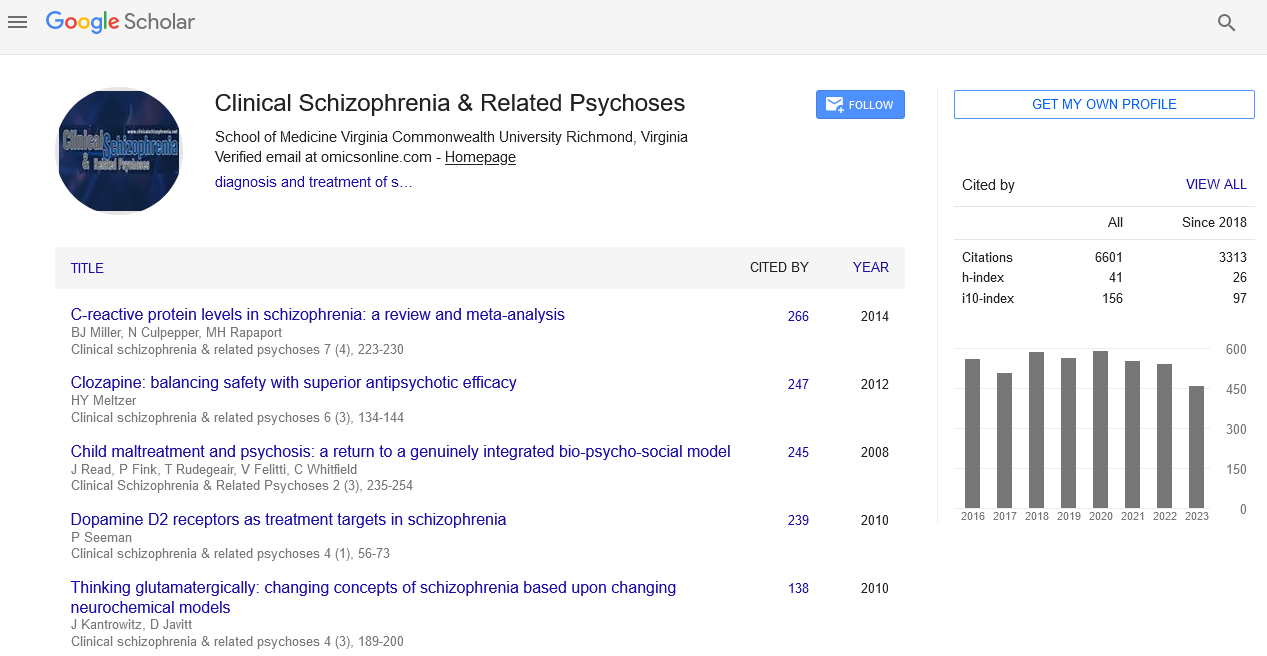Sort publications by Year column

[x=870, y=267]
